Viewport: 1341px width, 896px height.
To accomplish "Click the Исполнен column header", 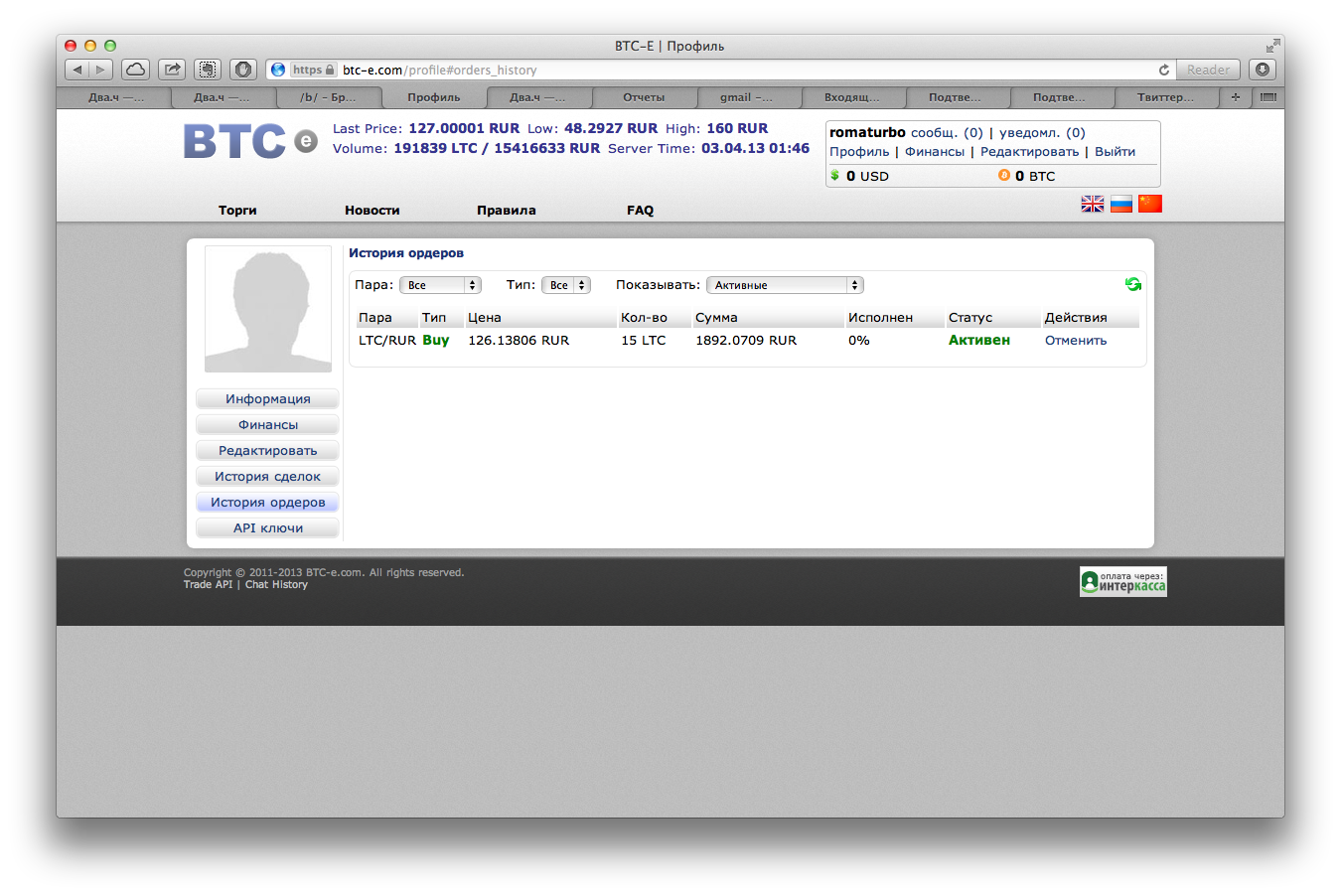I will coord(880,317).
